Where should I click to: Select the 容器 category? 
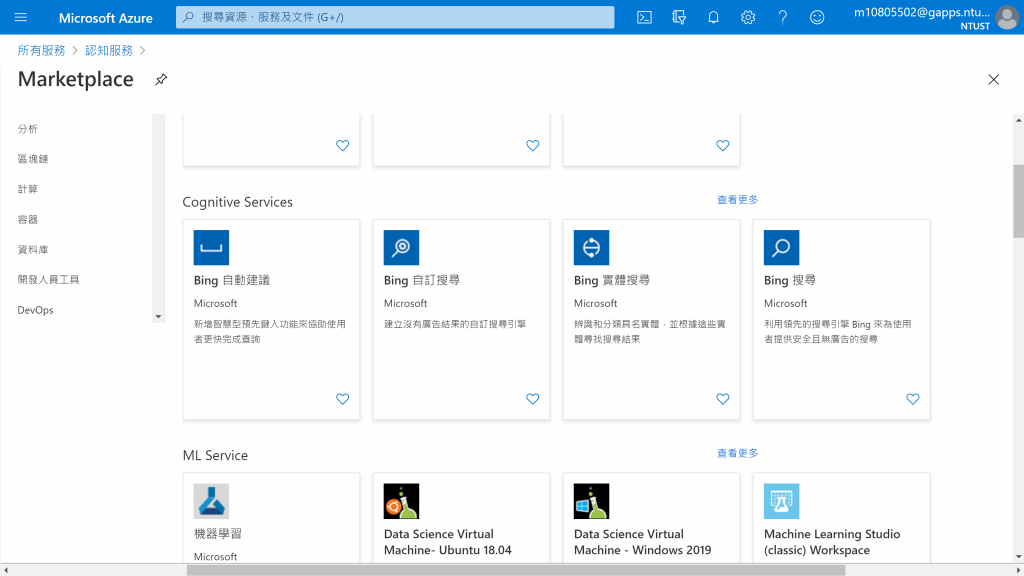[27, 219]
